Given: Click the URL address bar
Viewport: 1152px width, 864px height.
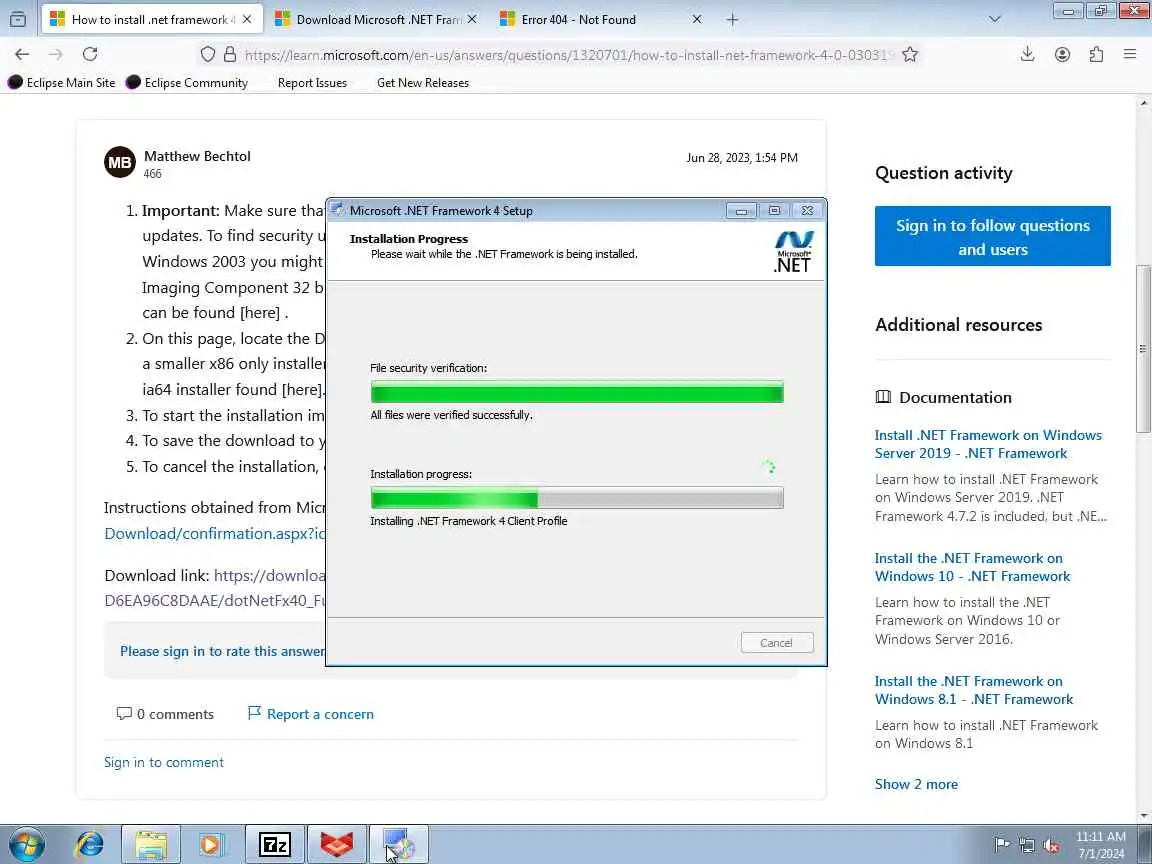Looking at the screenshot, I should [568, 54].
